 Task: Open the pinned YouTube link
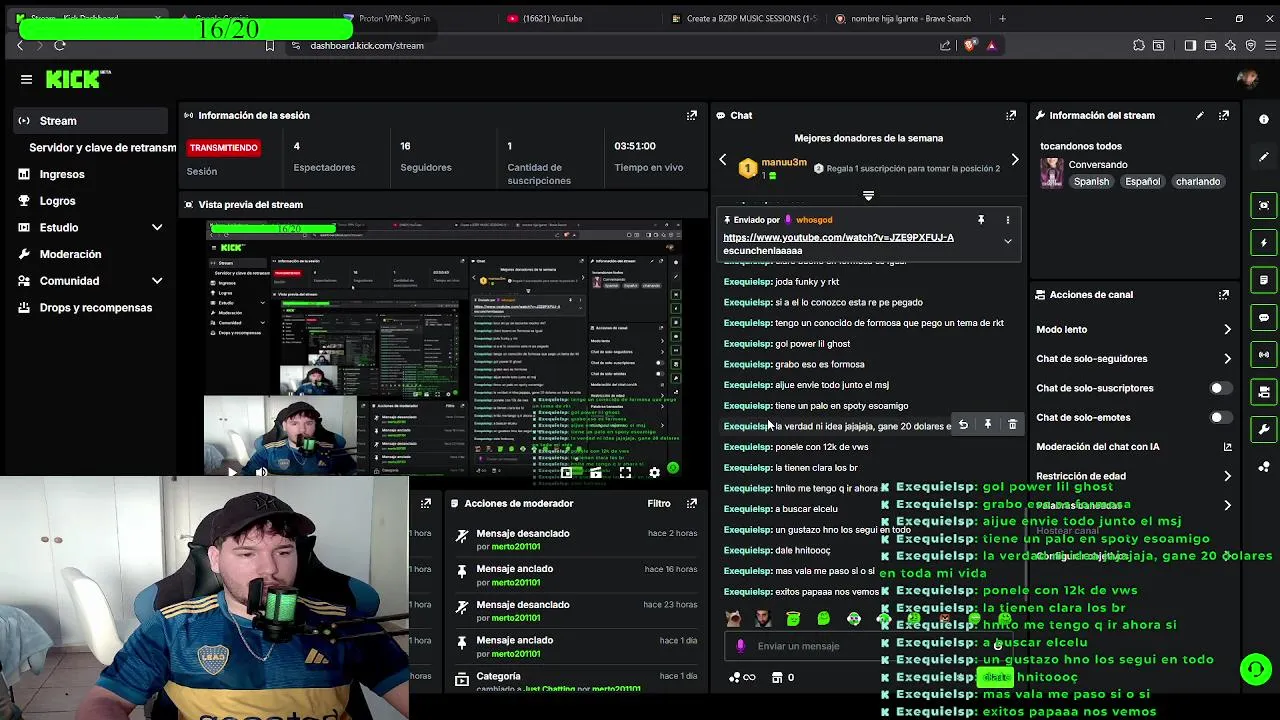(838, 238)
